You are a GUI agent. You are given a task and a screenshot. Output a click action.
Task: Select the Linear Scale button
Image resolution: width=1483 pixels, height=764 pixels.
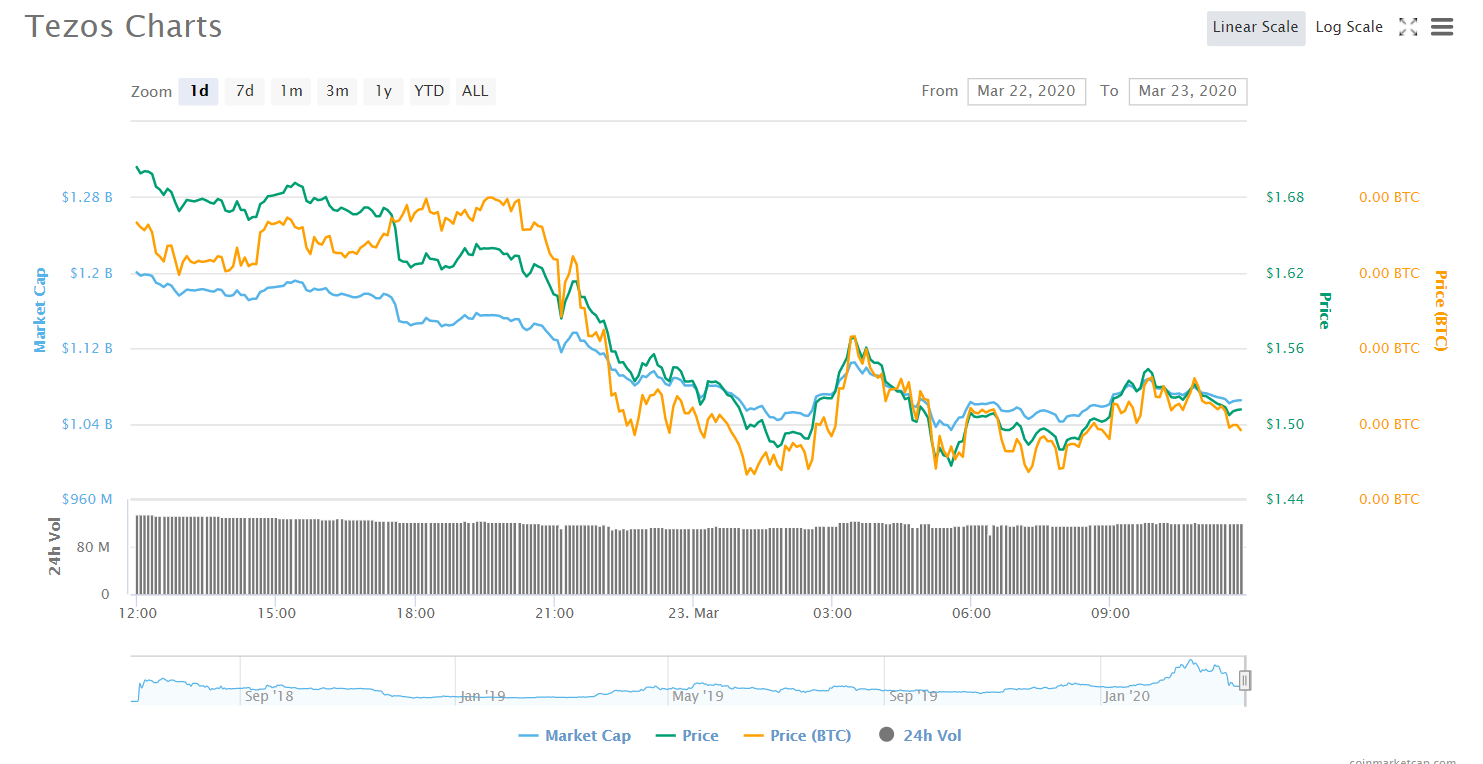pos(1255,28)
